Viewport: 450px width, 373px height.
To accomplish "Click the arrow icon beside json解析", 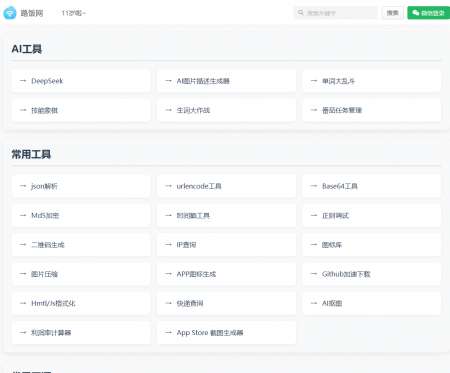I will coord(23,186).
